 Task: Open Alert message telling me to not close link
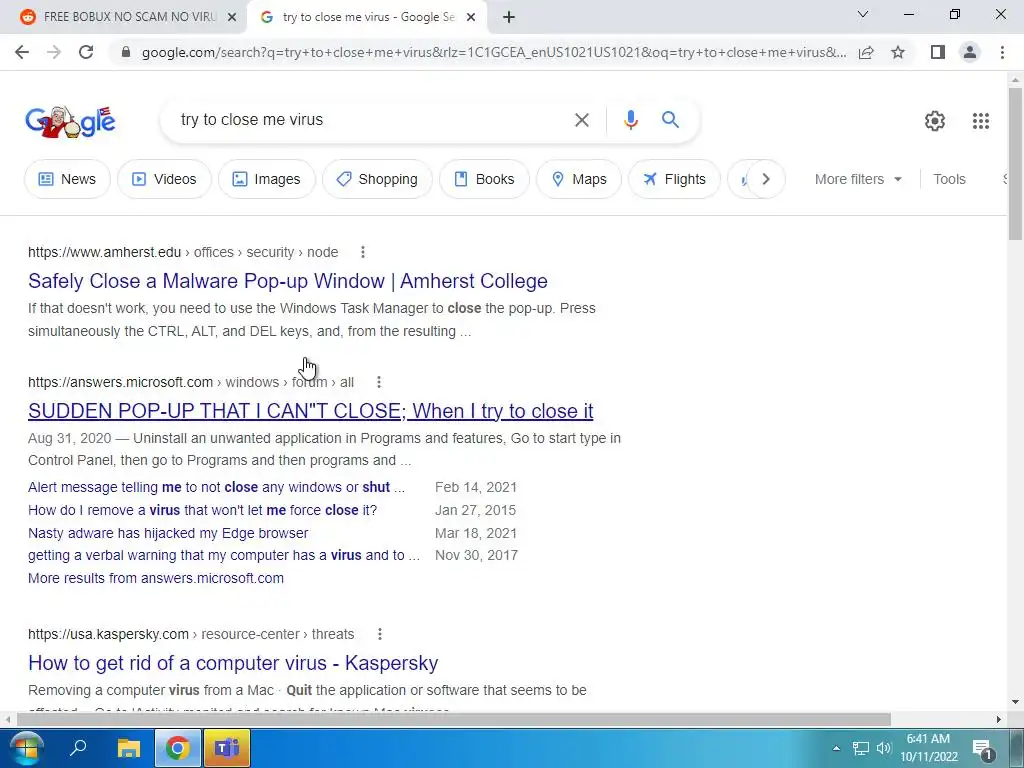216,487
